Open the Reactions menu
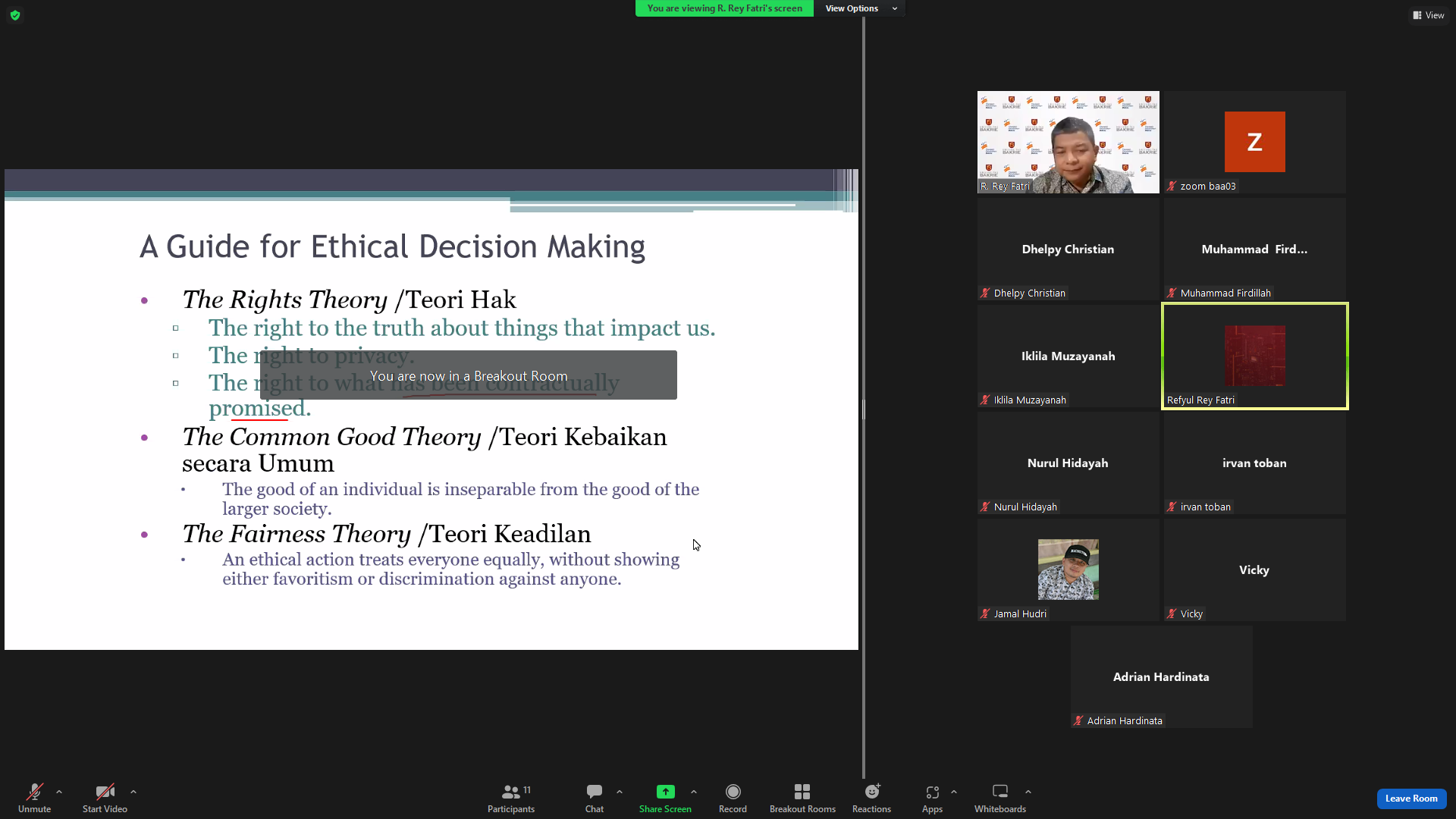The image size is (1456, 819). tap(872, 798)
